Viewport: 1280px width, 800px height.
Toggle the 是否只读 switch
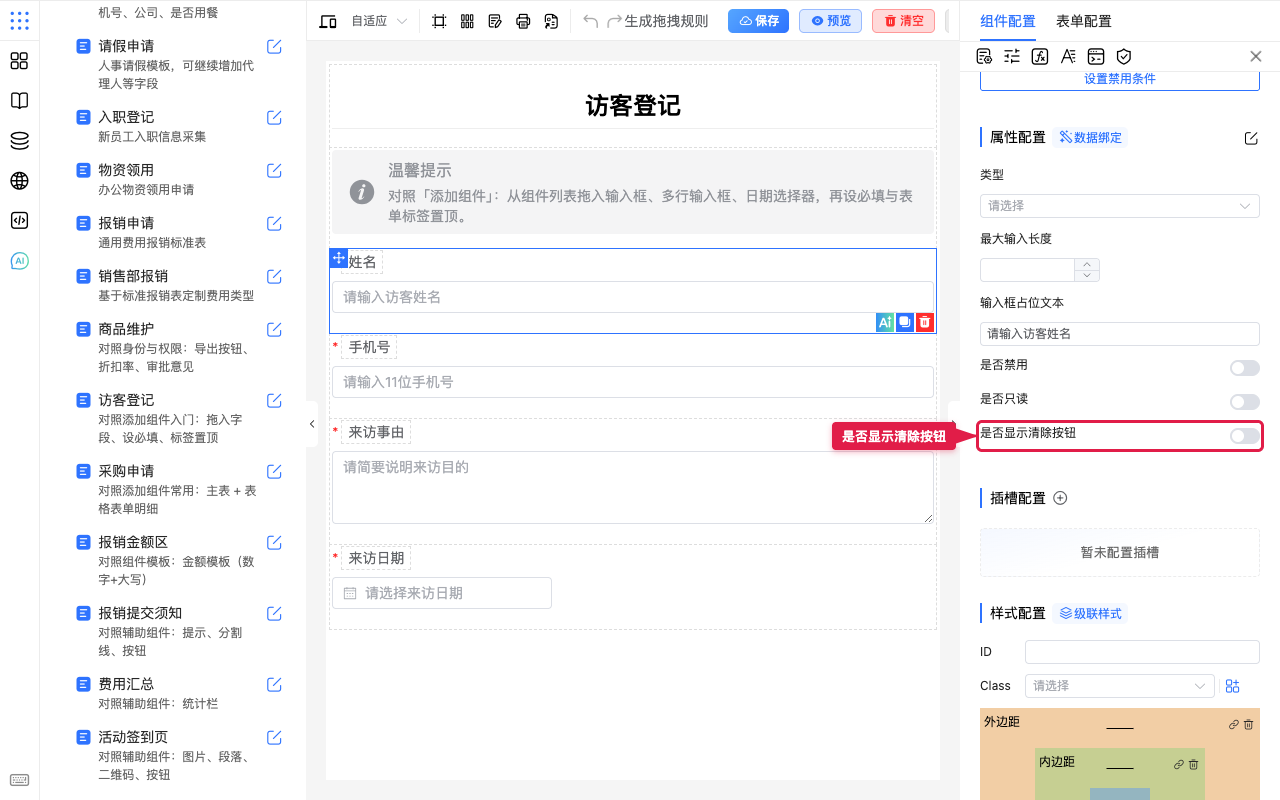(1245, 401)
